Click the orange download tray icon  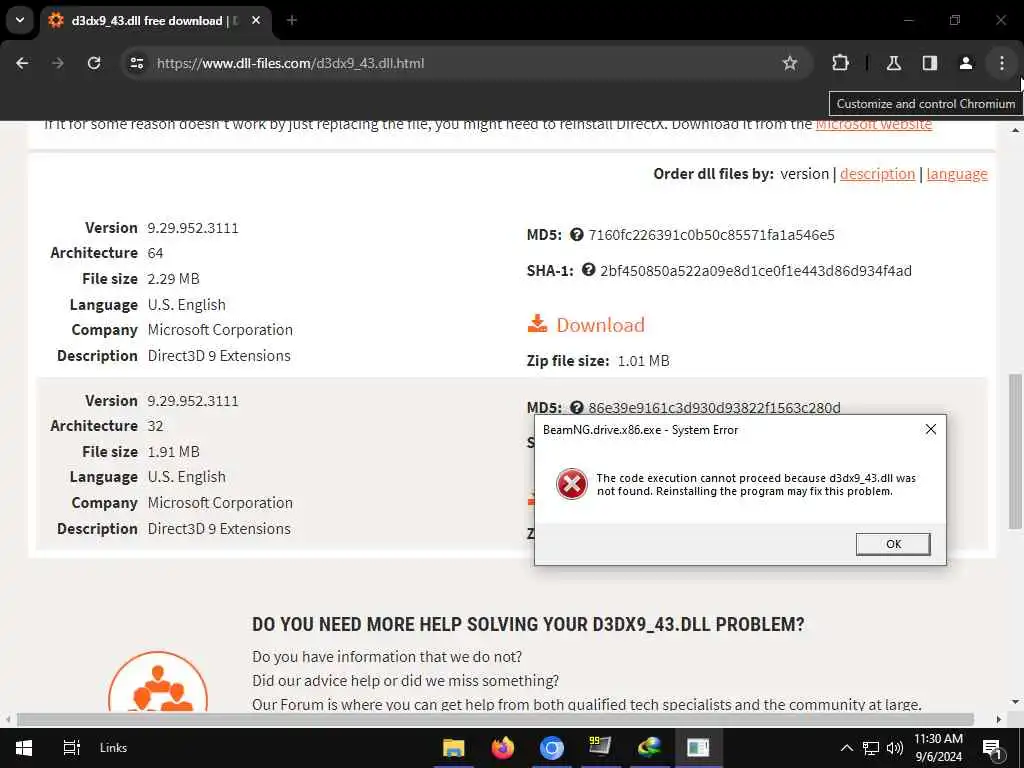[537, 323]
